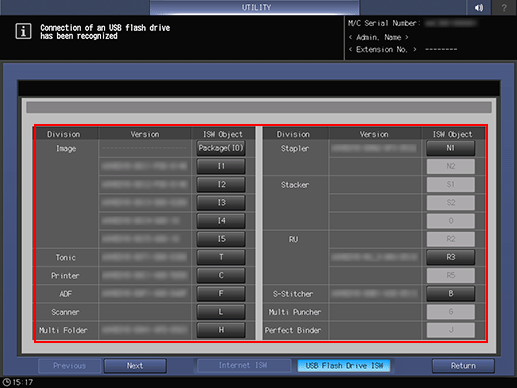The width and height of the screenshot is (517, 388).
Task: Go to Next page
Action: point(135,366)
